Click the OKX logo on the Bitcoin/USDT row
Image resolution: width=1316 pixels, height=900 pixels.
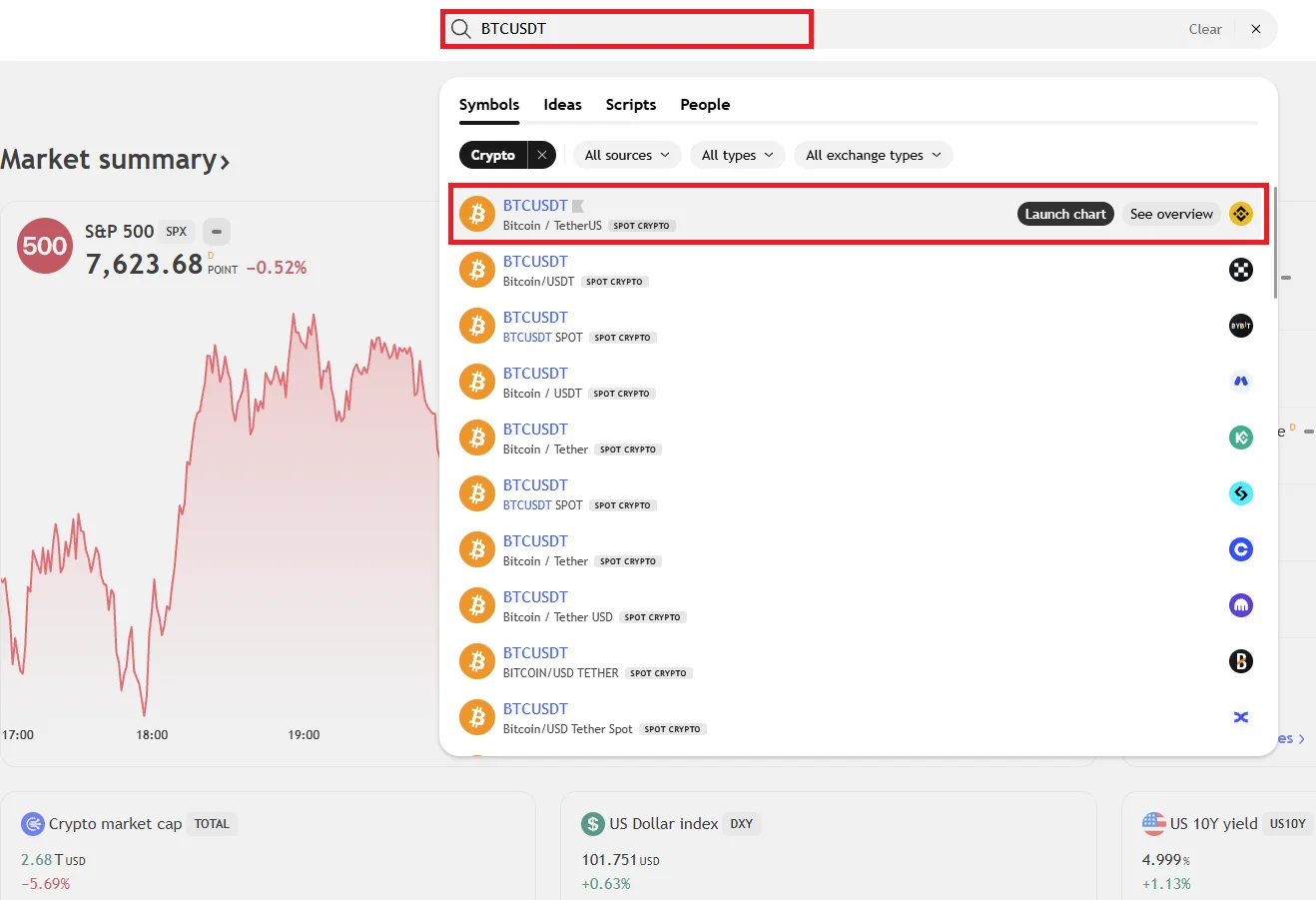(x=1241, y=270)
